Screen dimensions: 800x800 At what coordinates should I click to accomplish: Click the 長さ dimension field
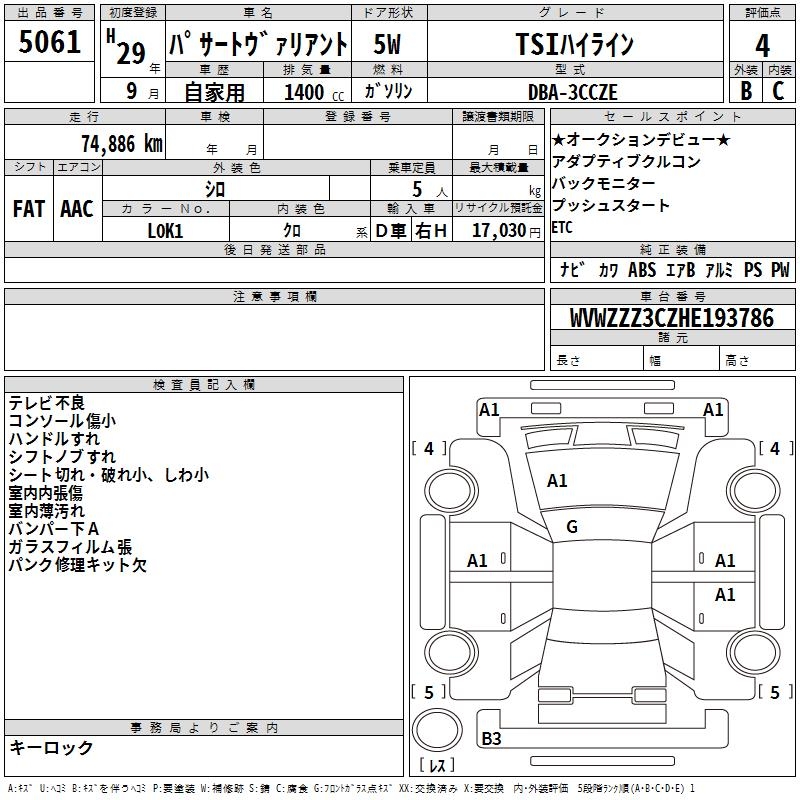pos(597,358)
